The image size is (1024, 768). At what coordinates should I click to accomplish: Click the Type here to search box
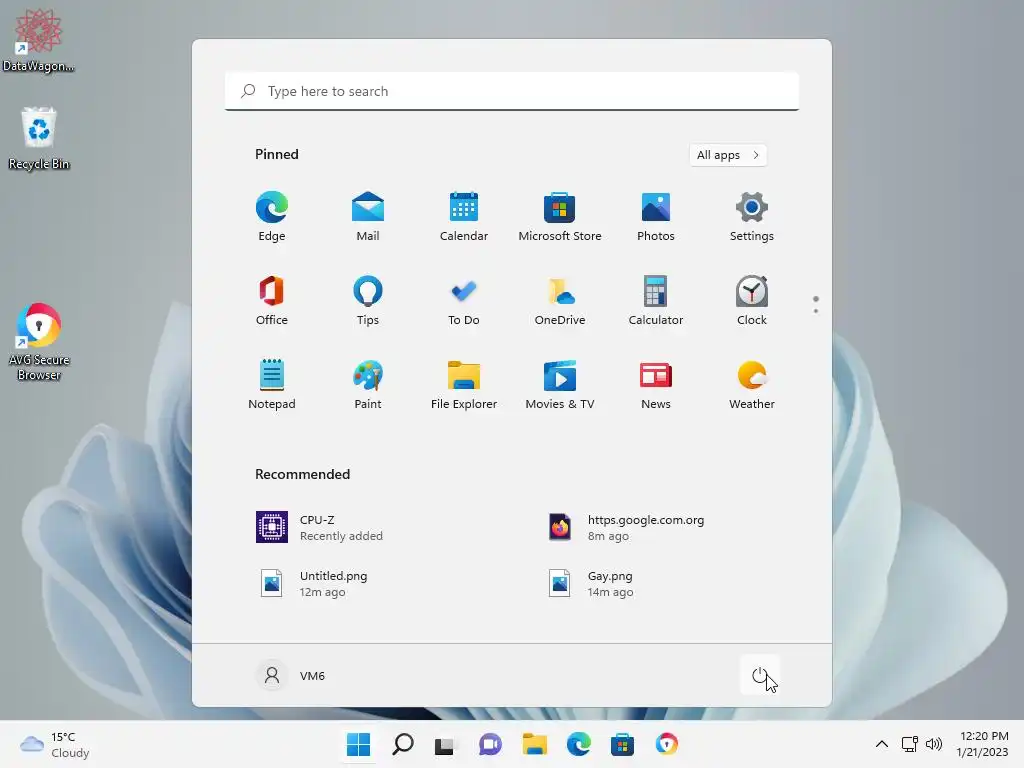coord(512,91)
